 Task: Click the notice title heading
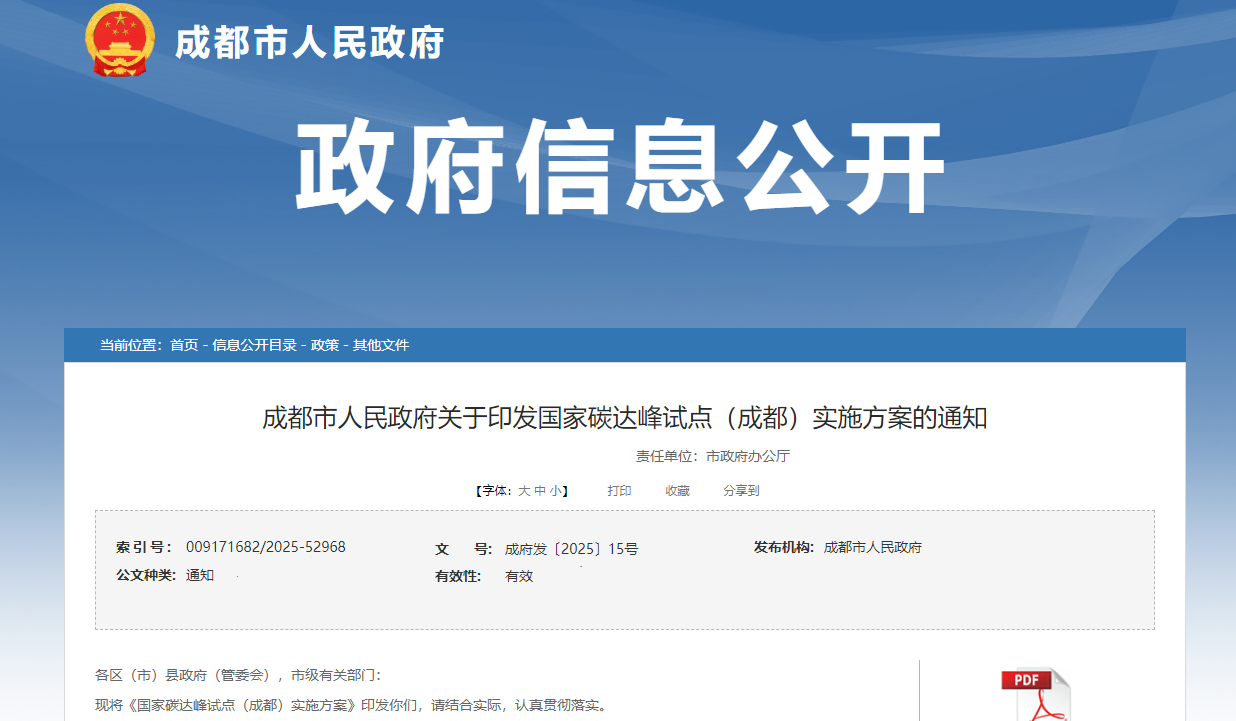click(624, 418)
